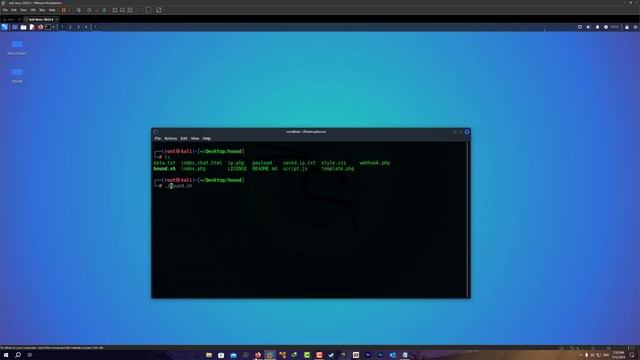640x360 pixels.
Task: Open the Windows Start menu
Action: [6, 355]
